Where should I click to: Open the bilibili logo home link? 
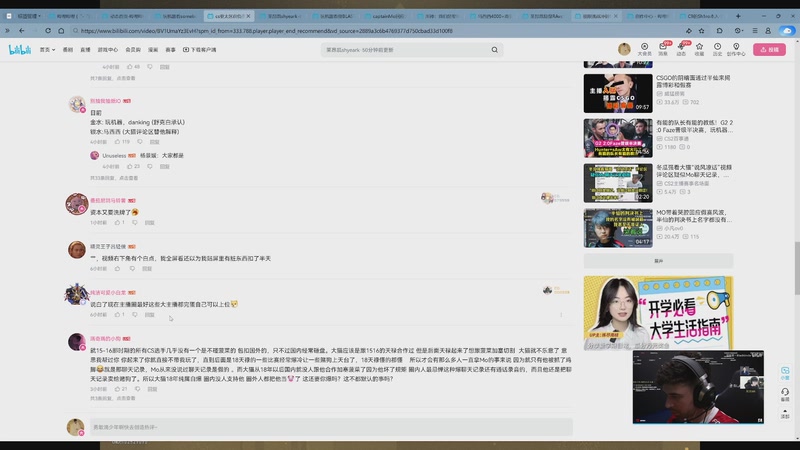pyautogui.click(x=19, y=49)
